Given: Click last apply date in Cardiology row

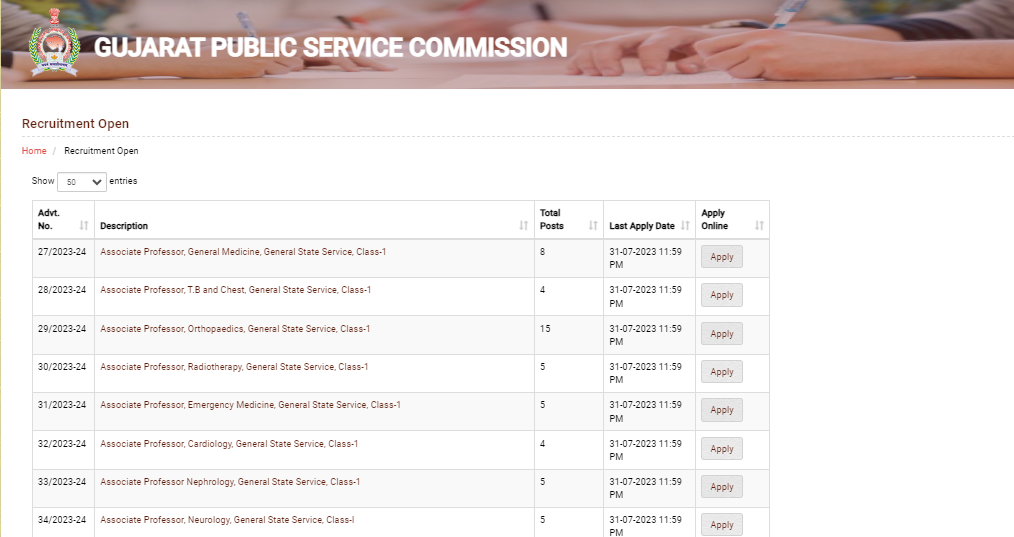Looking at the screenshot, I should 645,450.
